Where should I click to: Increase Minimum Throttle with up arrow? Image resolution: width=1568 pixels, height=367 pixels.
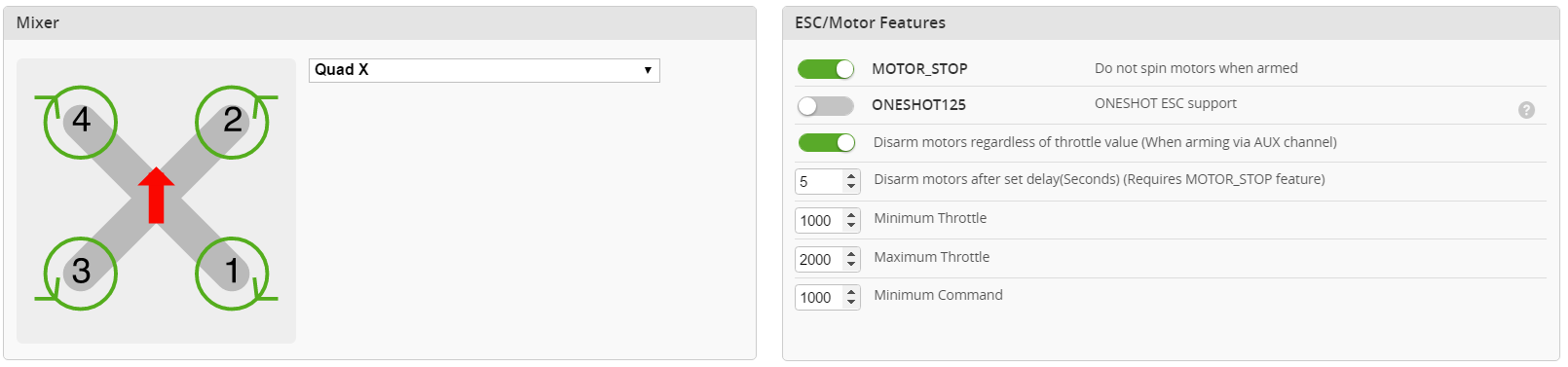[x=851, y=215]
